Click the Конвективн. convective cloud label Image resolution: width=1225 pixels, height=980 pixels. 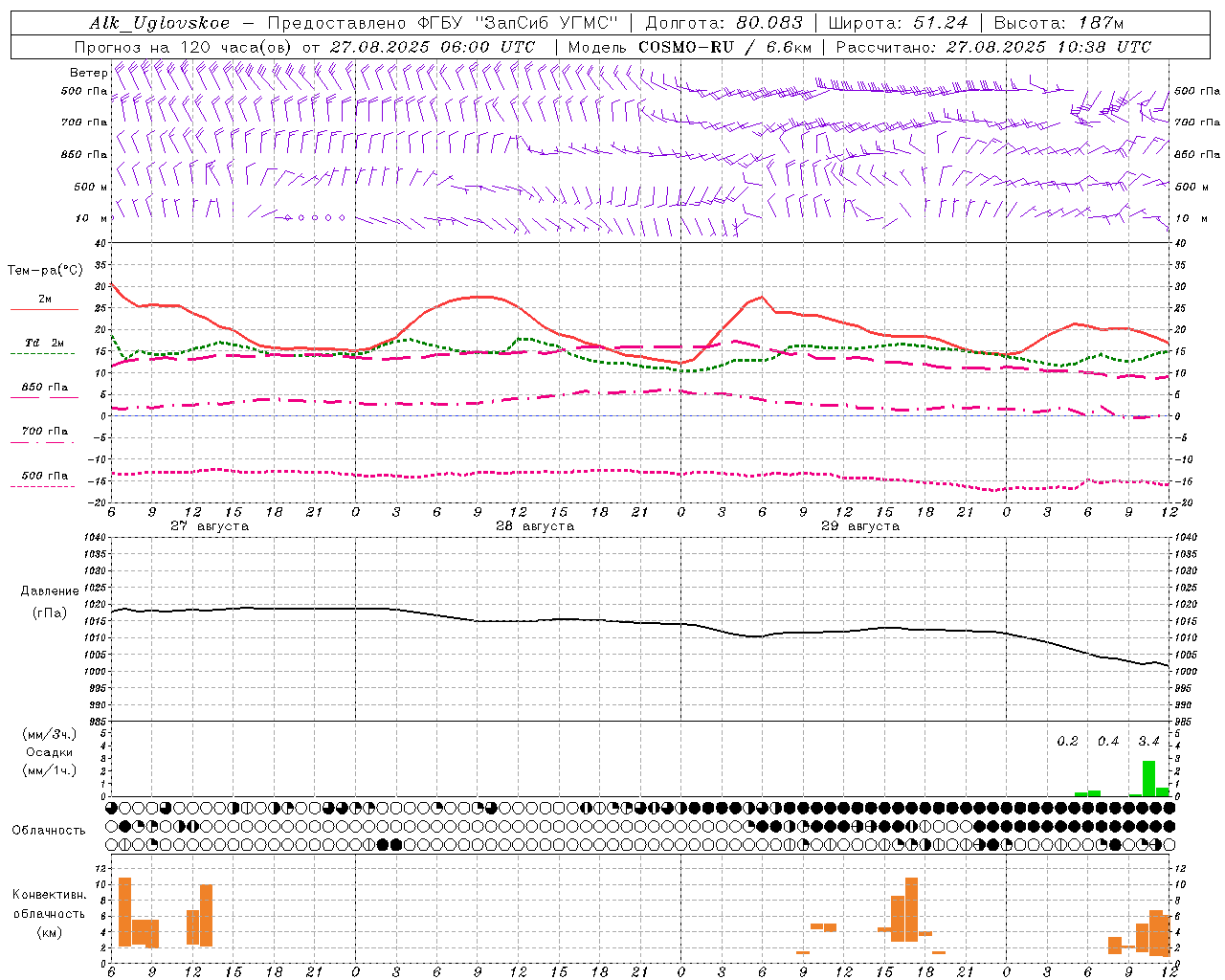(49, 894)
